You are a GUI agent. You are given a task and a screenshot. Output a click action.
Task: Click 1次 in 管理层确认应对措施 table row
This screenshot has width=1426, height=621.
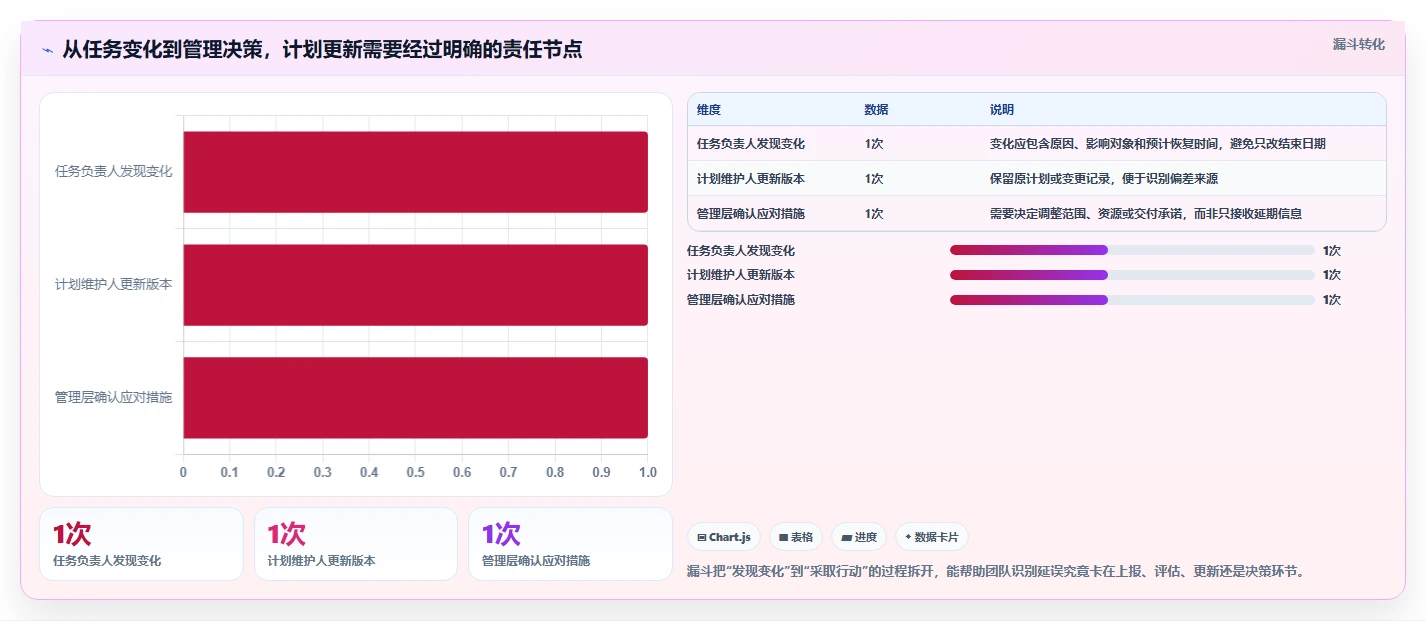point(874,214)
